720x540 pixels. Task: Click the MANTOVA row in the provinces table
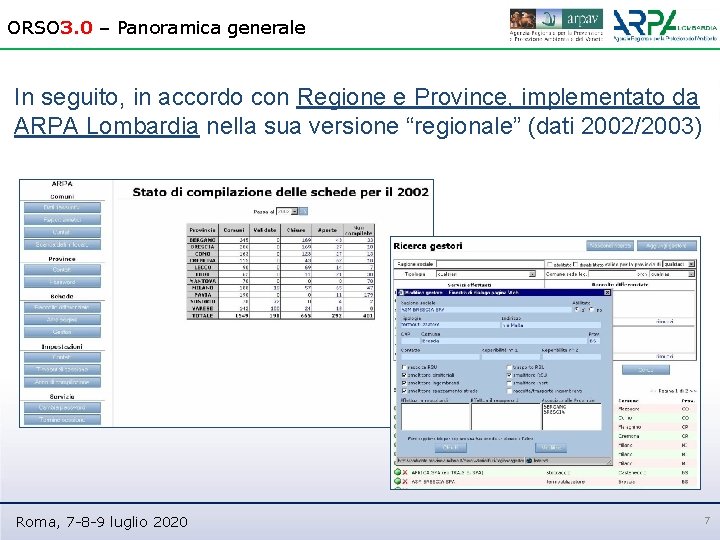pyautogui.click(x=281, y=281)
